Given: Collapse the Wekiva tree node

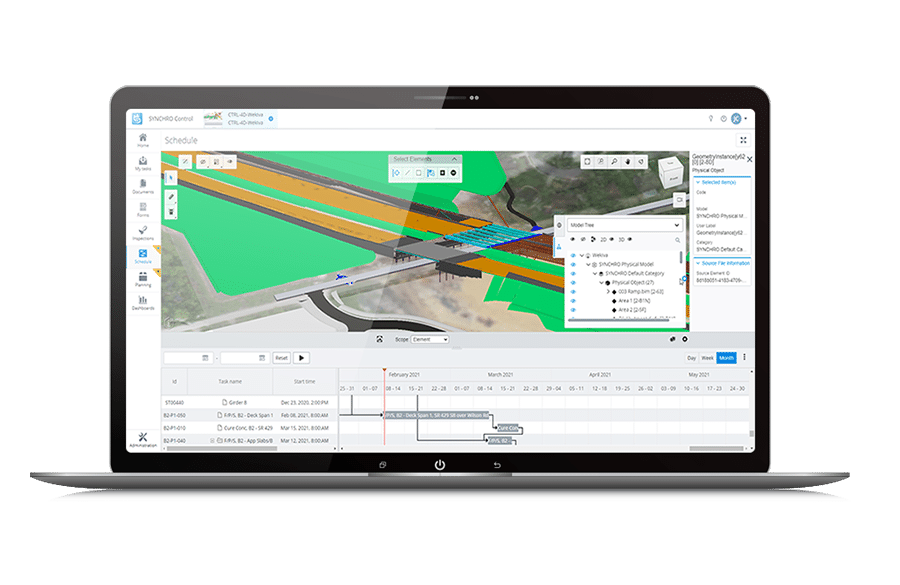Looking at the screenshot, I should [581, 255].
